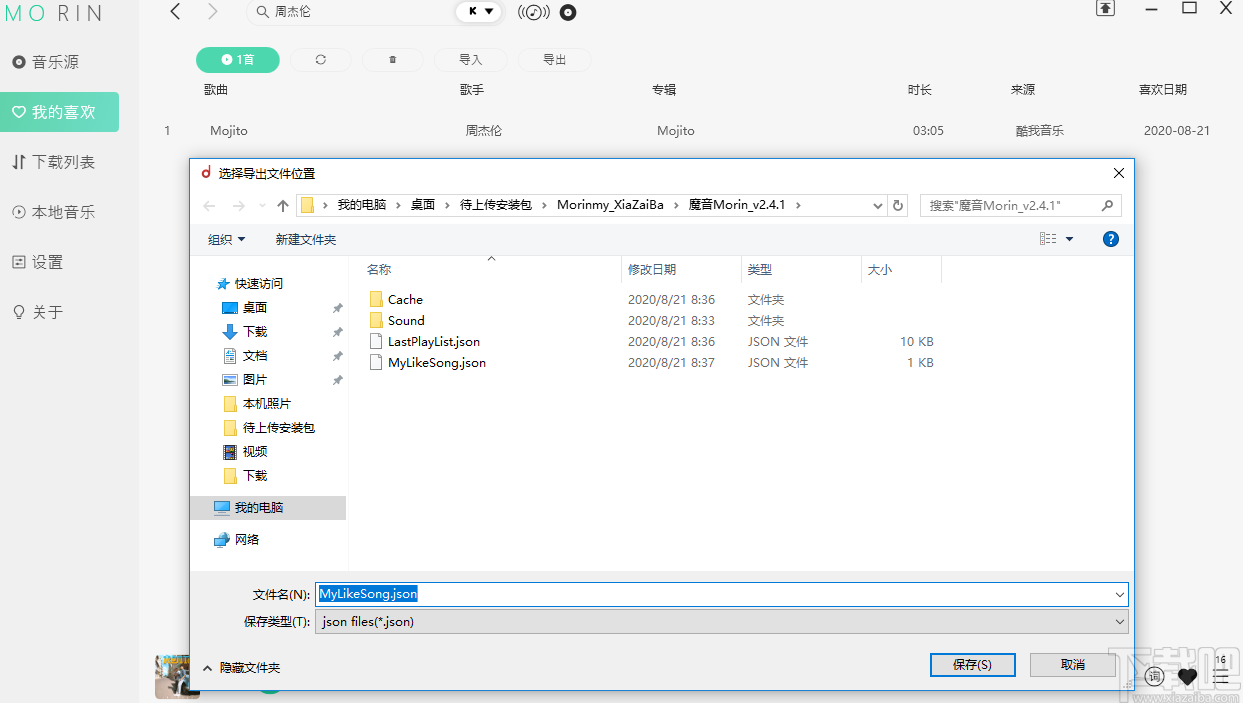This screenshot has height=703, width=1243.
Task: Open the 组织 dropdown menu
Action: coord(226,240)
